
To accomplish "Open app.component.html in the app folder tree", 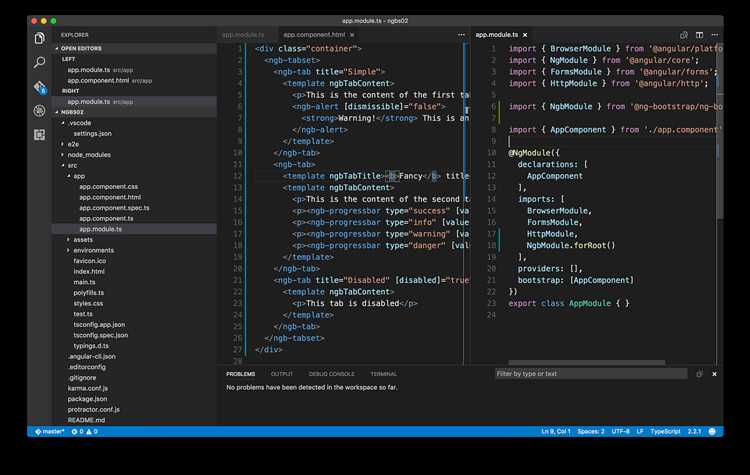I will click(x=110, y=197).
